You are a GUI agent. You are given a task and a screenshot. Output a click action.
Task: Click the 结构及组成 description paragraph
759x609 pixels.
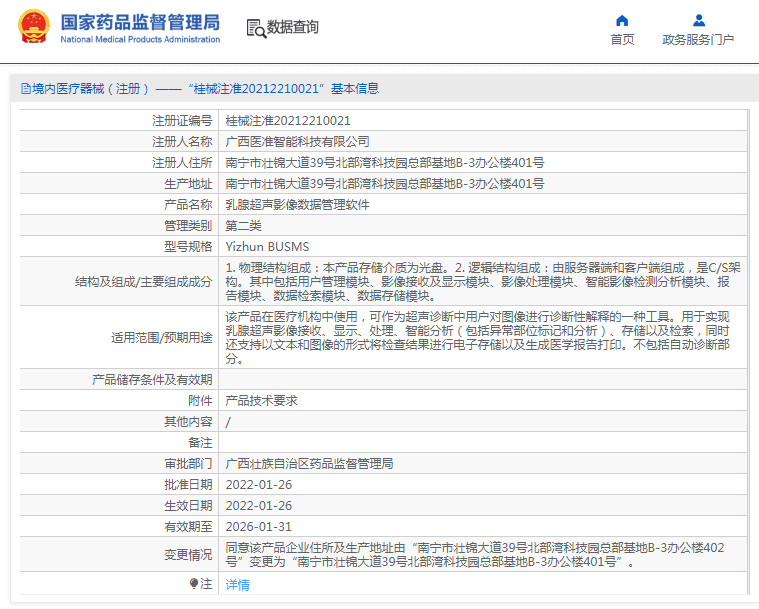pyautogui.click(x=483, y=281)
